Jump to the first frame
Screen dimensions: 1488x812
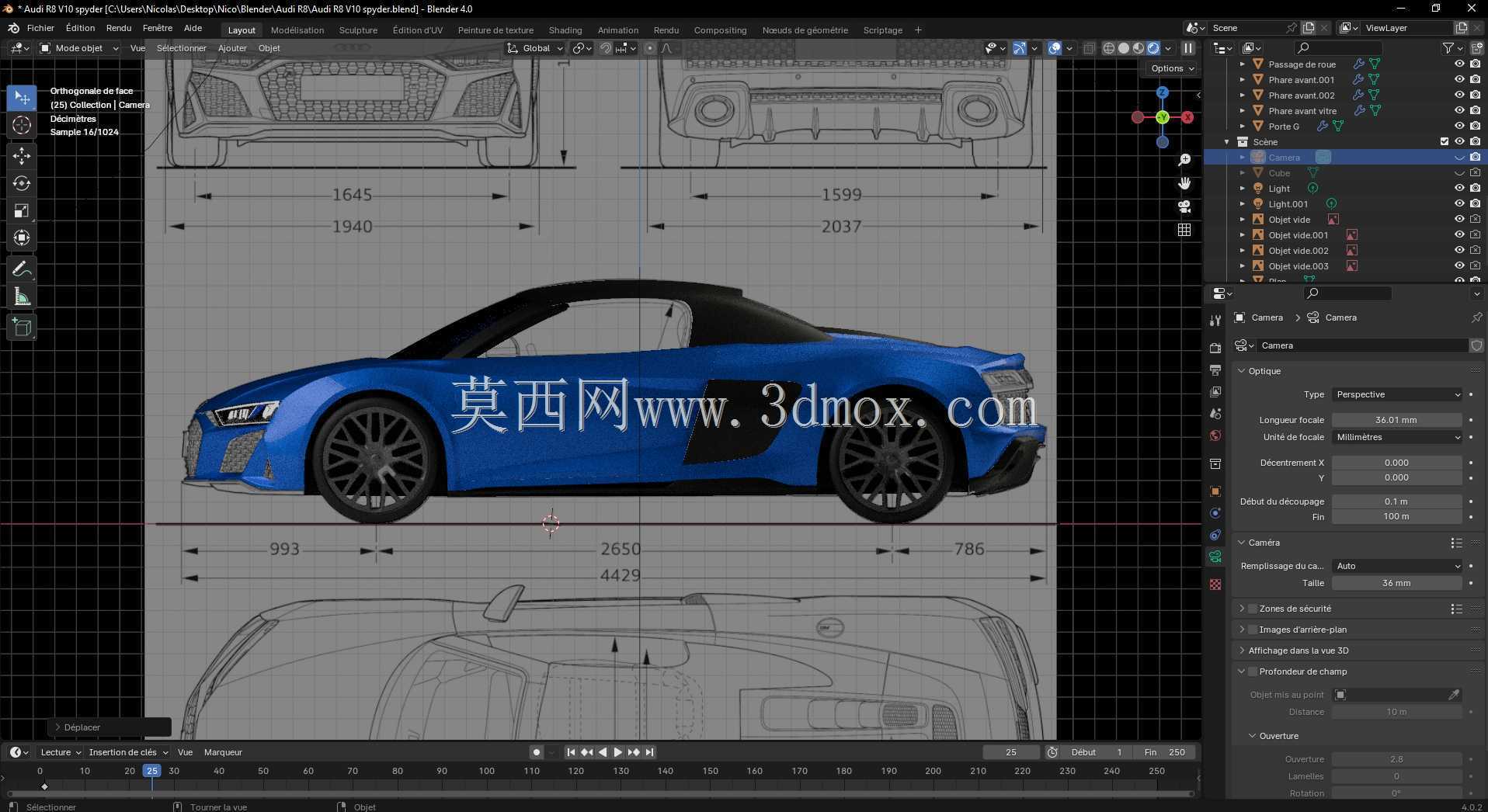click(571, 752)
